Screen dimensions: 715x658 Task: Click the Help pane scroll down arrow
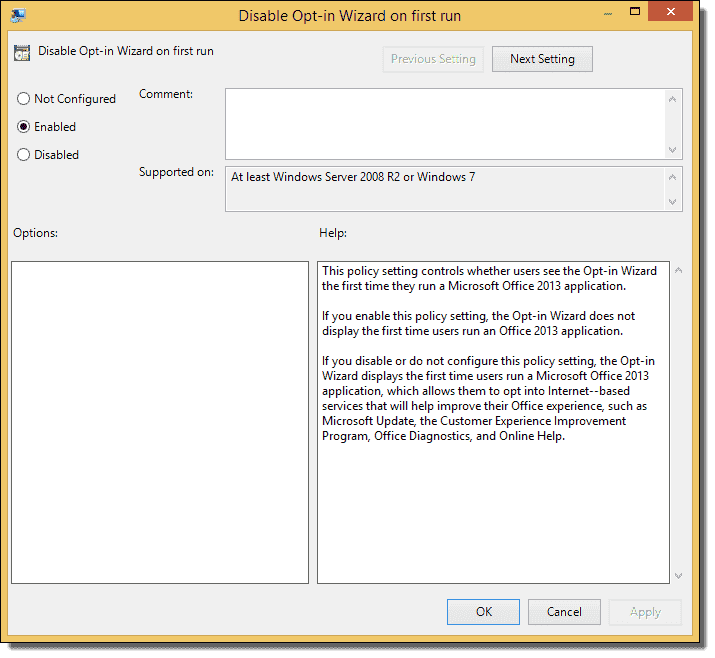(x=679, y=576)
